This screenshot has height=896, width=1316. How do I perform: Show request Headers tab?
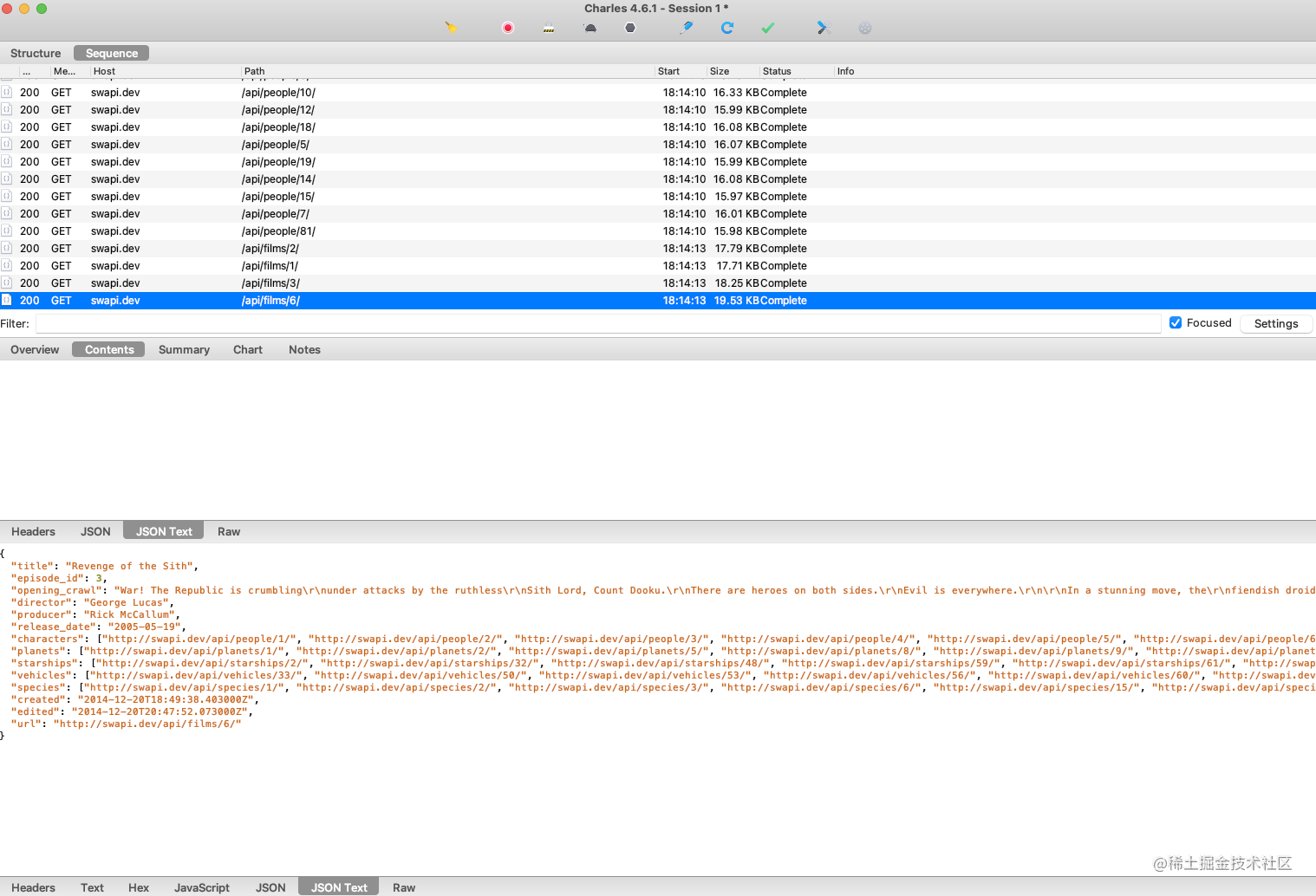[33, 531]
